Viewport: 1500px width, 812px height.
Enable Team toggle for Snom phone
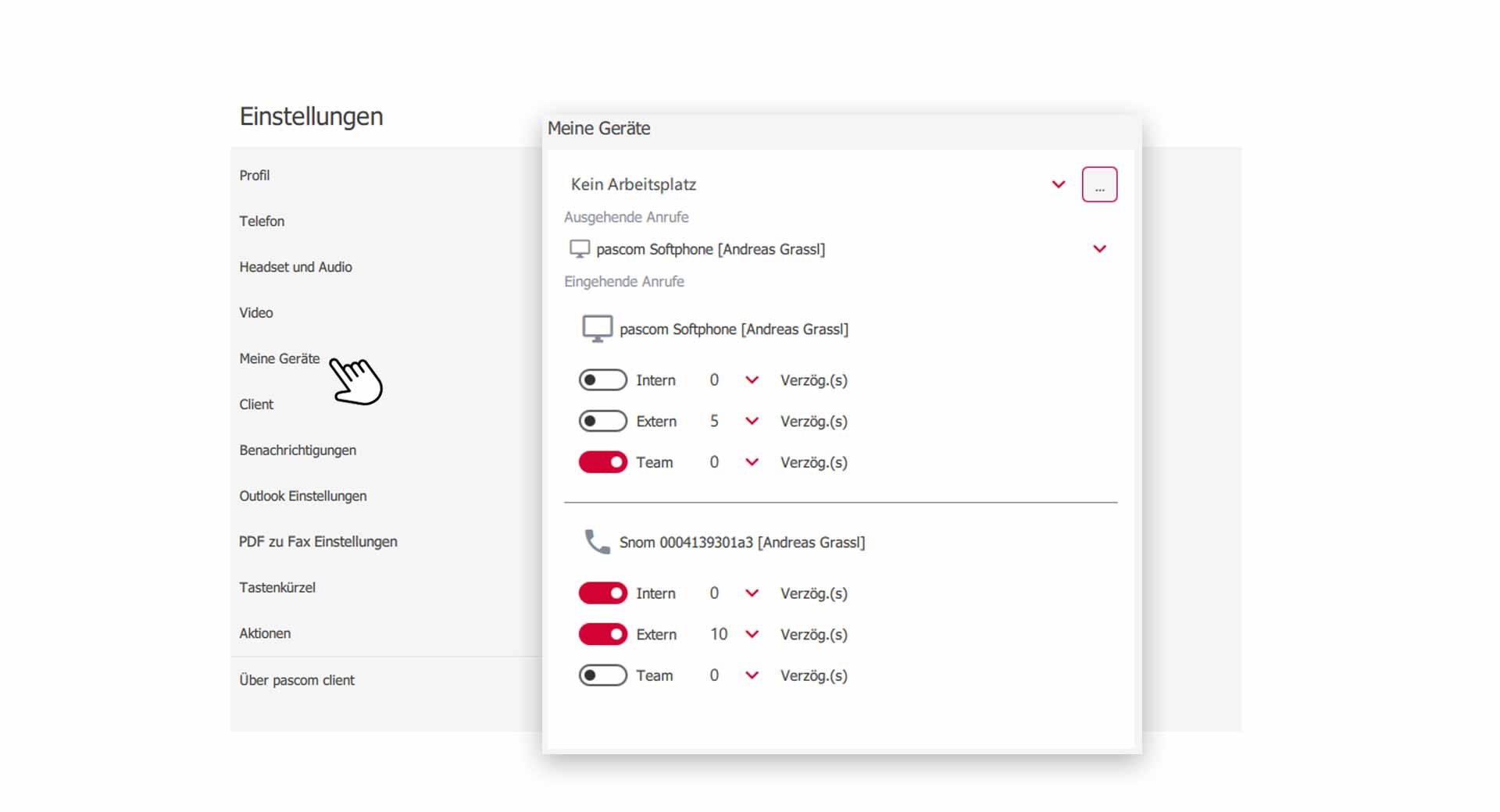point(602,675)
